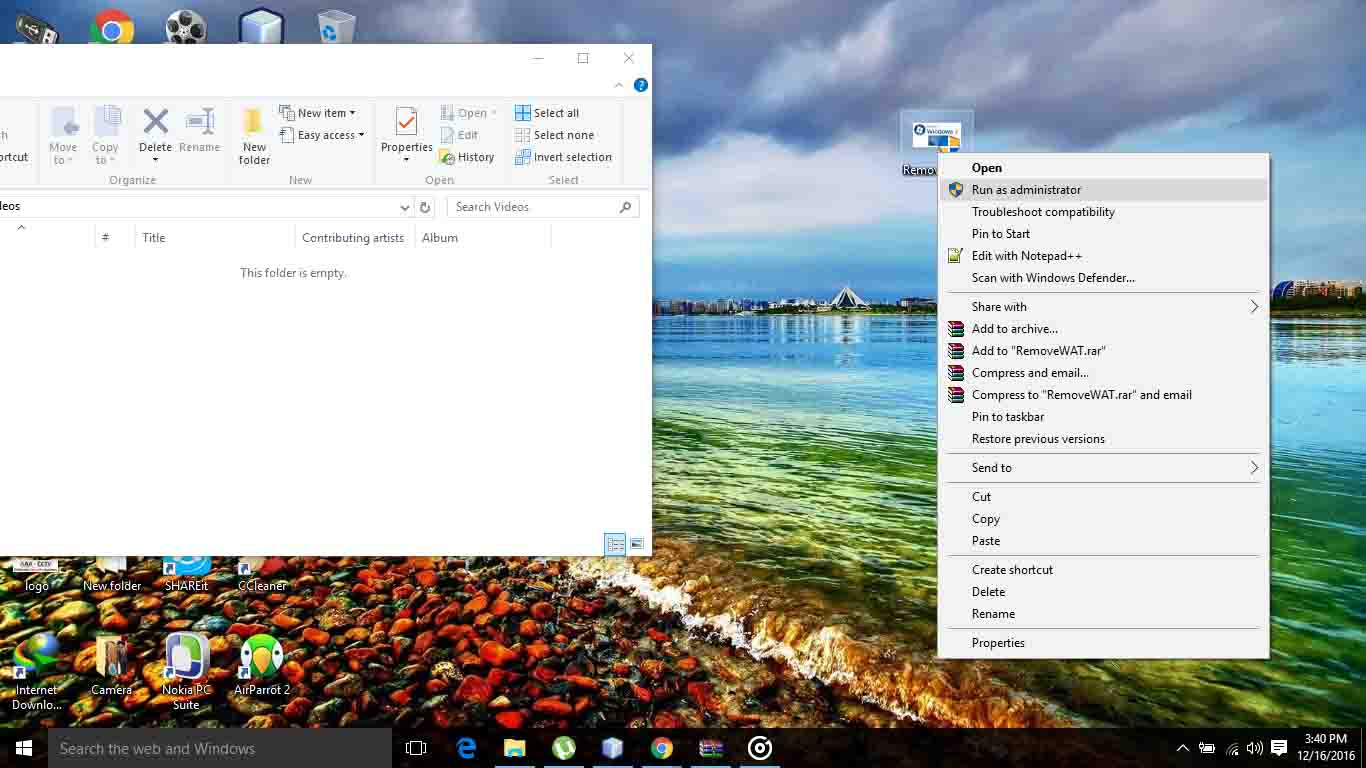
Task: Click Add to "RemoveWAT.rar" option
Action: (1039, 350)
